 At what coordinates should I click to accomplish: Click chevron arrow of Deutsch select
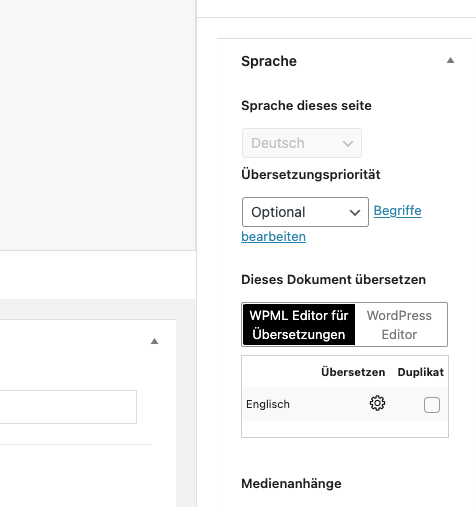[348, 144]
